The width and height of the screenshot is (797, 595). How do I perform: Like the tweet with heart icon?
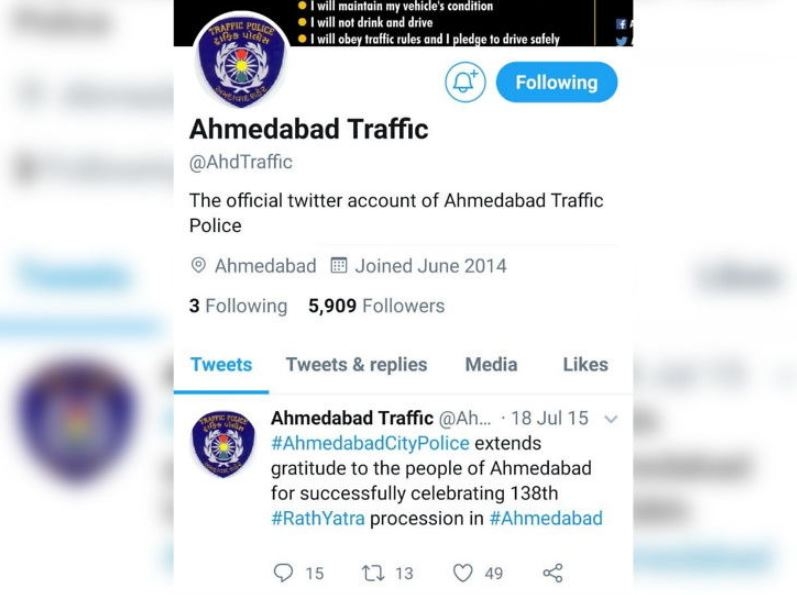click(x=463, y=573)
